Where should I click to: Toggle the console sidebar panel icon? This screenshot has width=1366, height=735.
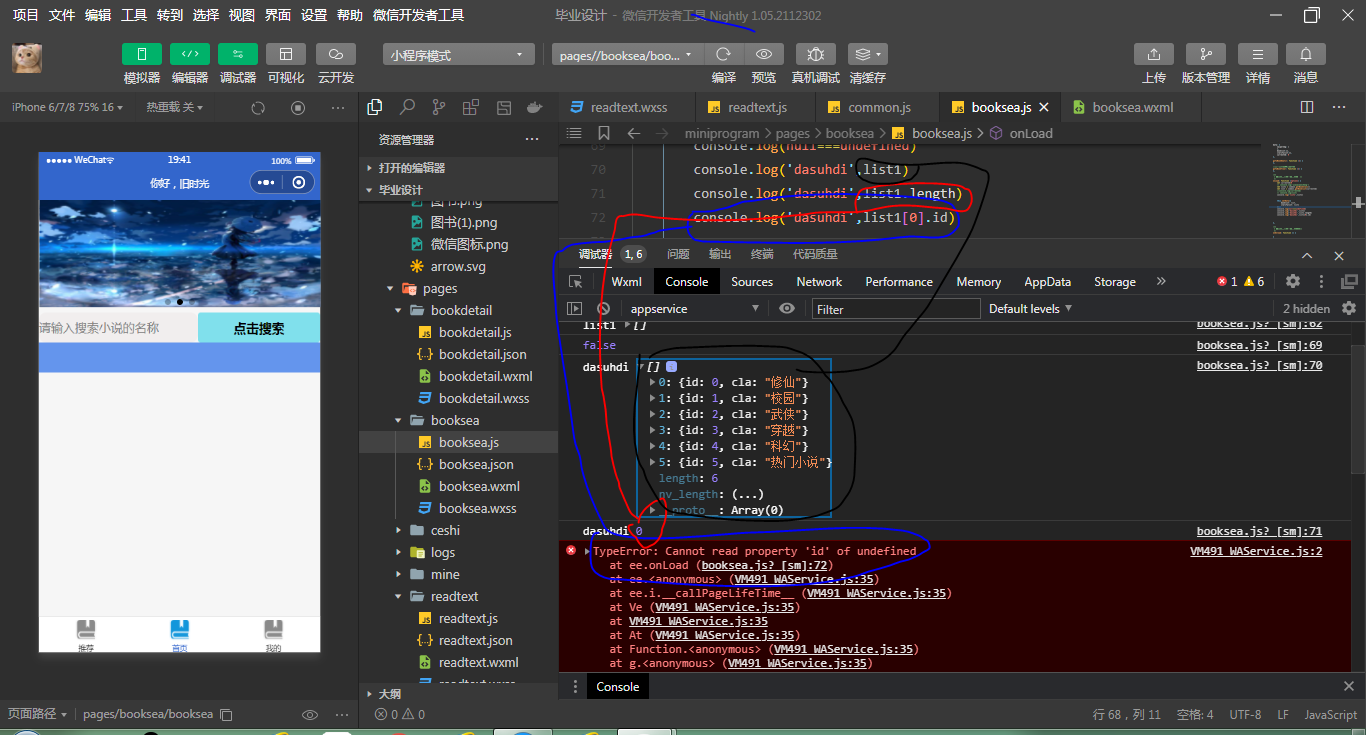tap(575, 309)
